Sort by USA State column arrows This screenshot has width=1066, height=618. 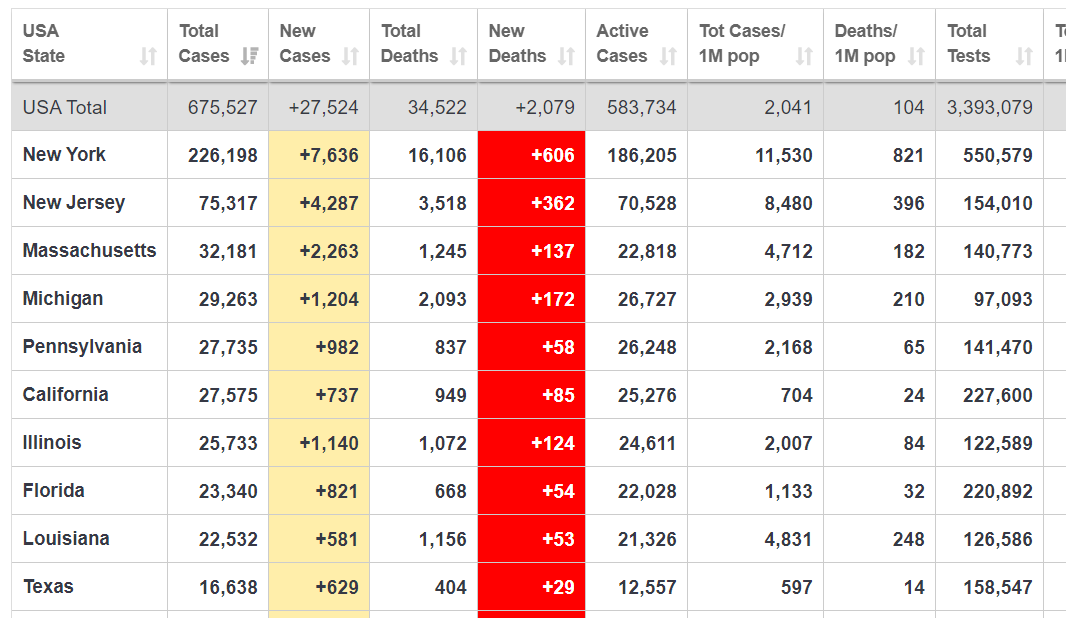148,56
